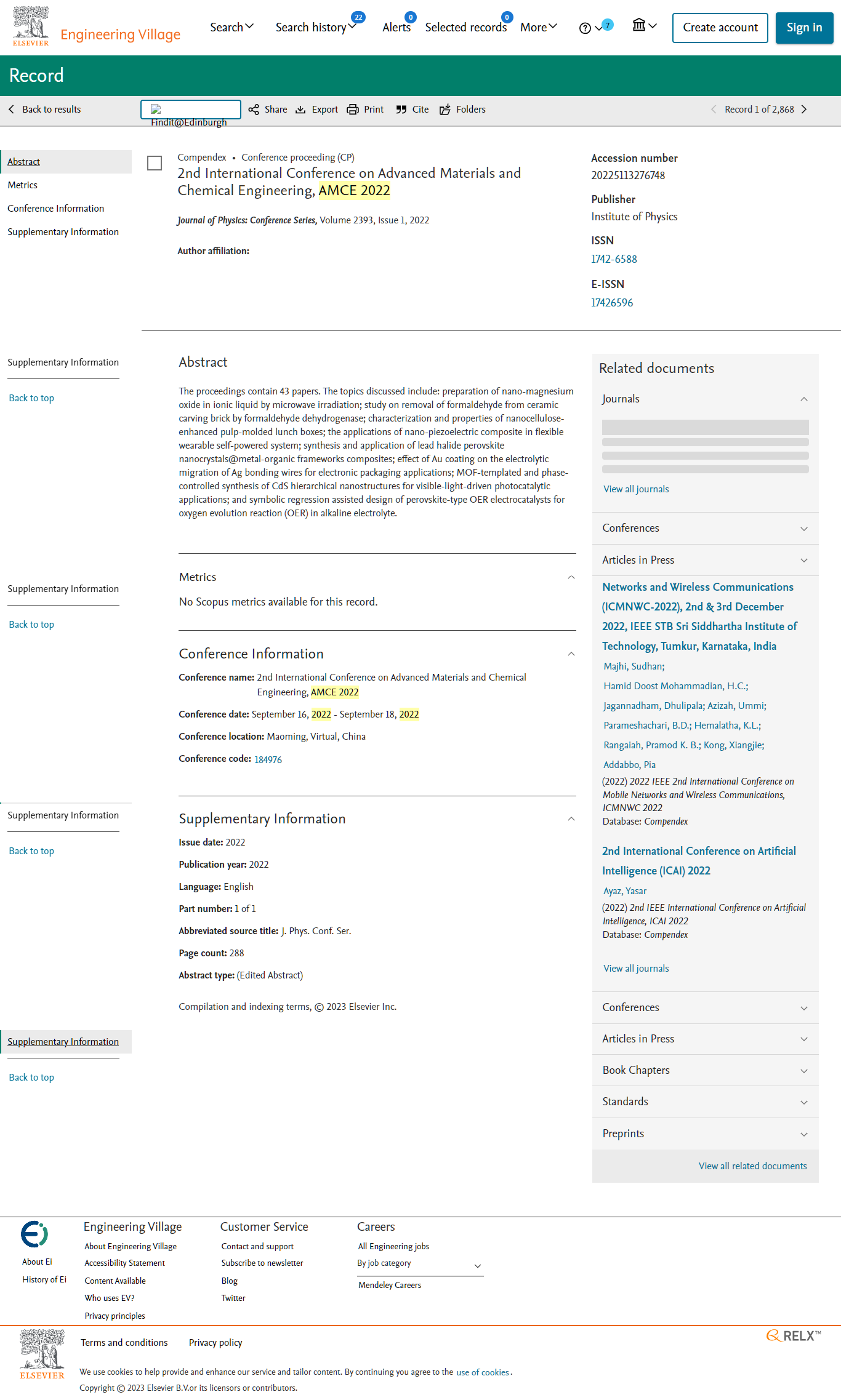The width and height of the screenshot is (841, 1400).
Task: Click the Cite quotation icon
Action: pyautogui.click(x=401, y=110)
